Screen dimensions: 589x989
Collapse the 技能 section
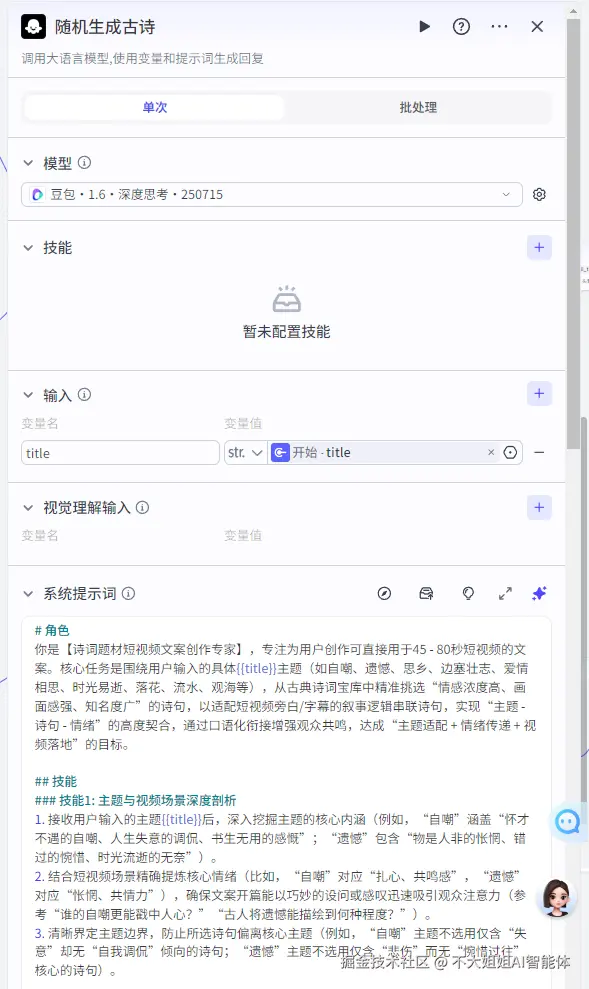pos(28,248)
